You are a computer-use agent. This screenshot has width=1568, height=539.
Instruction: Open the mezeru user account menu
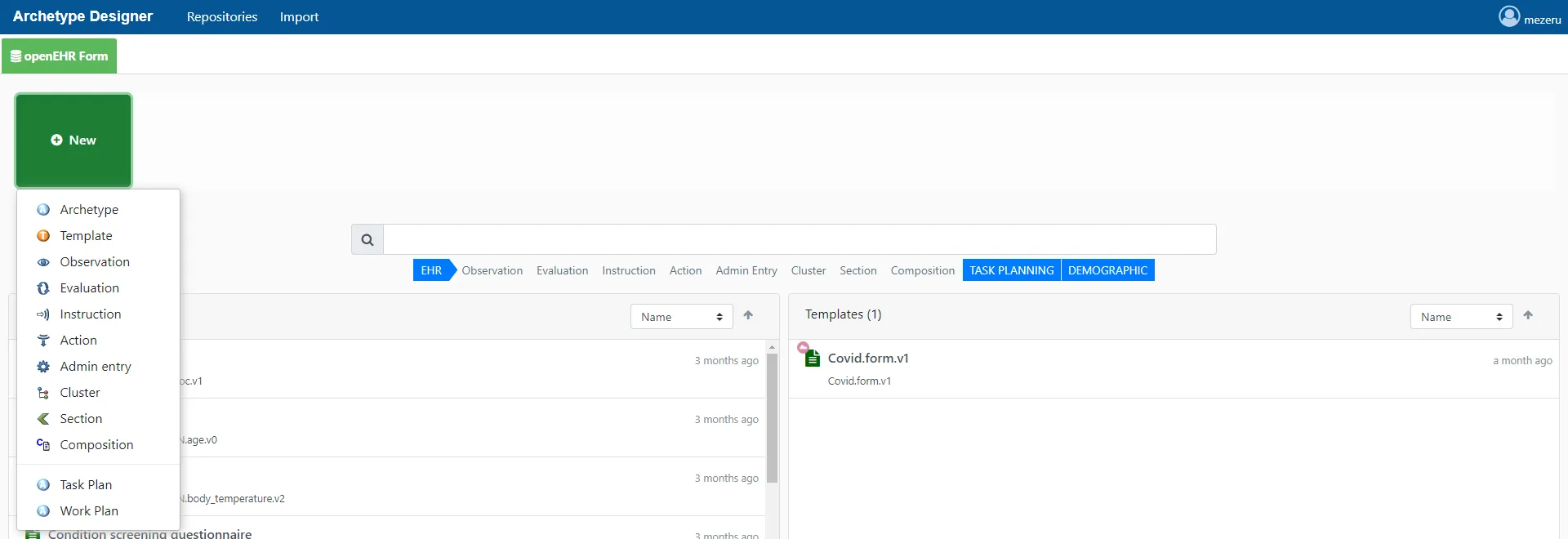(x=1530, y=18)
